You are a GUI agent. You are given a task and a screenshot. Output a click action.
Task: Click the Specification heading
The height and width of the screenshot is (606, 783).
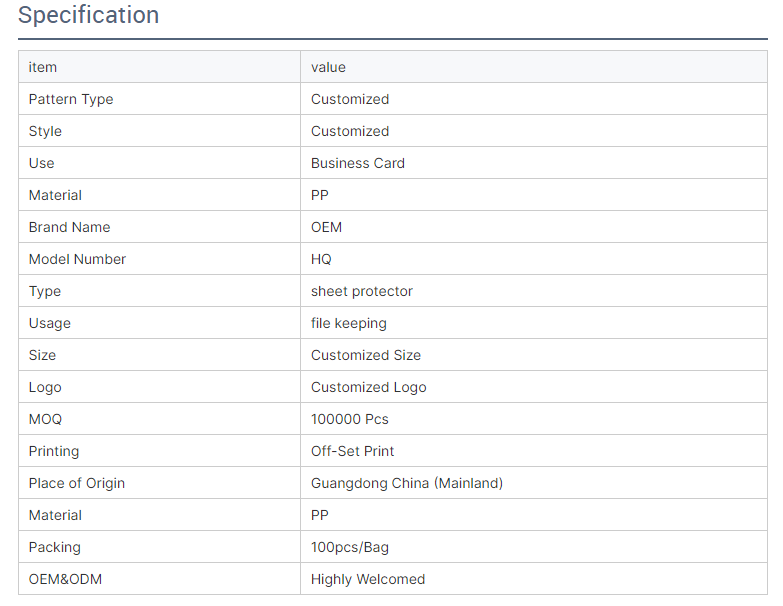[88, 16]
